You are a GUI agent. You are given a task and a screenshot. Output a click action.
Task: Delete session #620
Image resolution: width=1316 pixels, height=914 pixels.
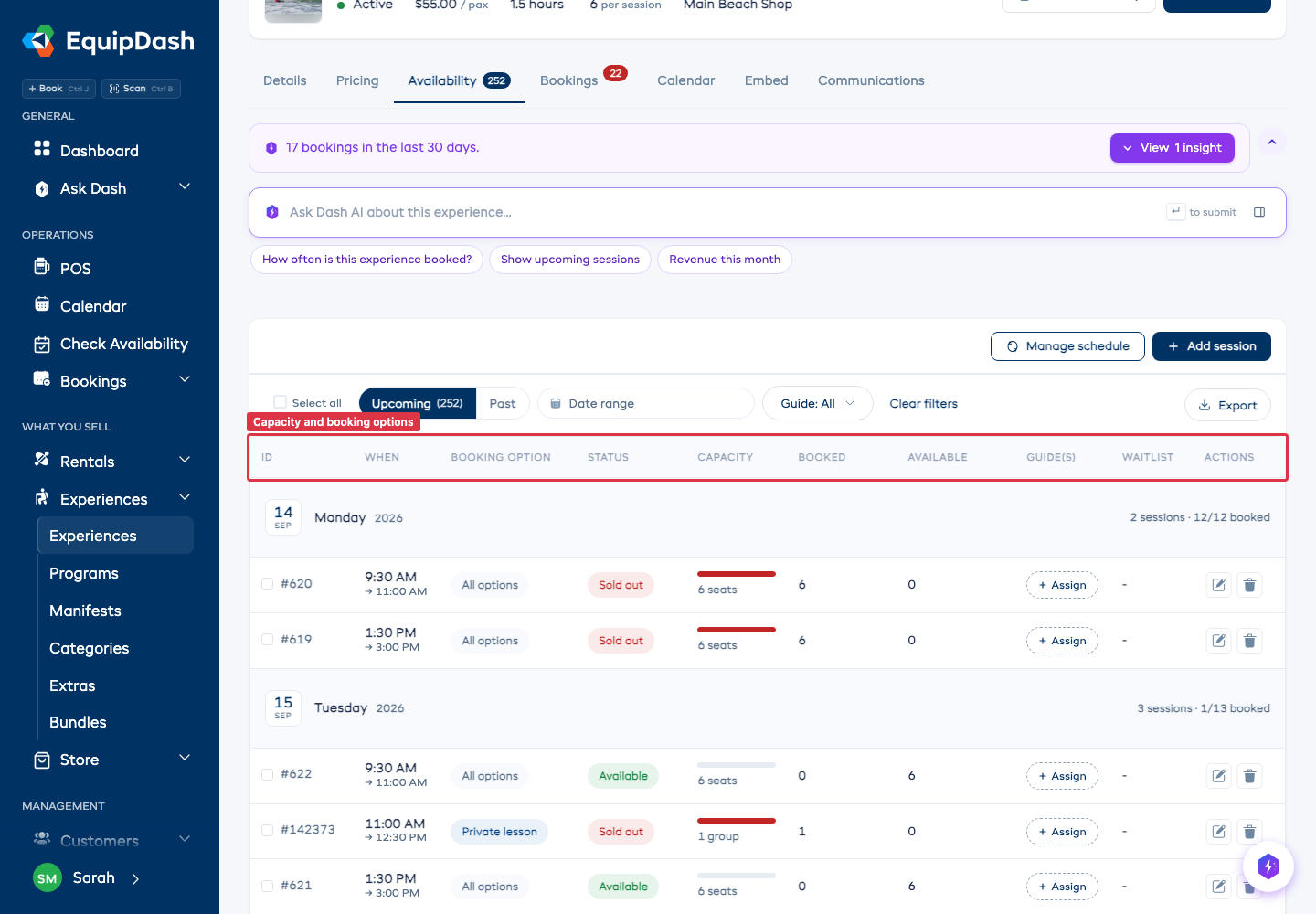pyautogui.click(x=1249, y=585)
